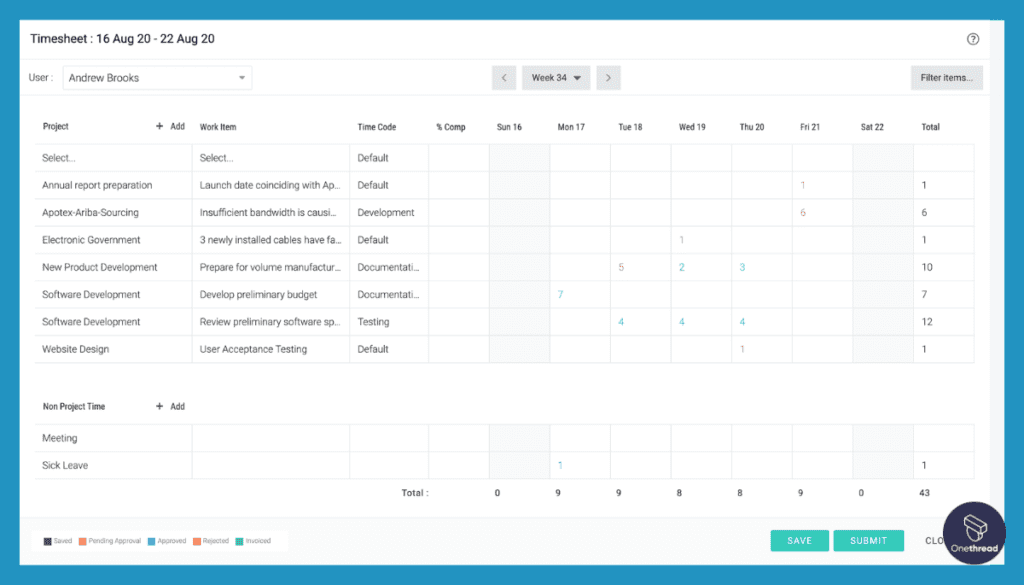1024x585 pixels.
Task: Click the SUBMIT button
Action: click(x=869, y=541)
